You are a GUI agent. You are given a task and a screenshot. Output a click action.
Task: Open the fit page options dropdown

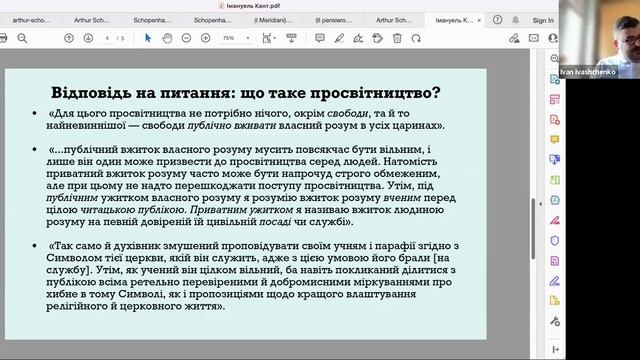[x=269, y=38]
